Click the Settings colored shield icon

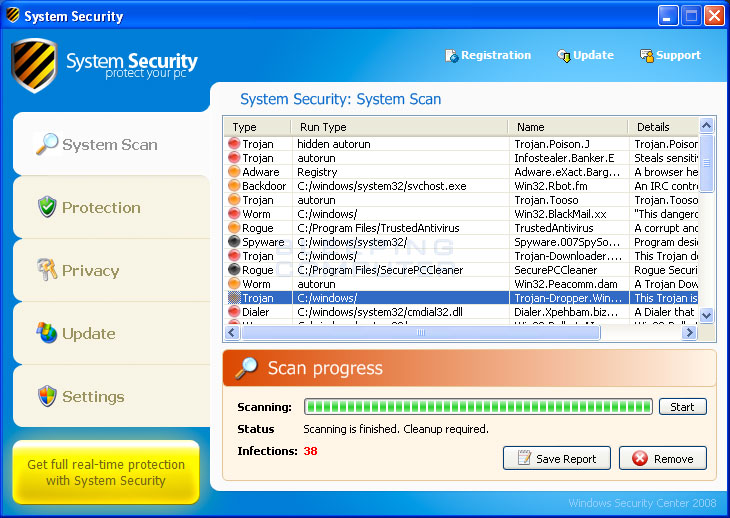click(x=47, y=396)
